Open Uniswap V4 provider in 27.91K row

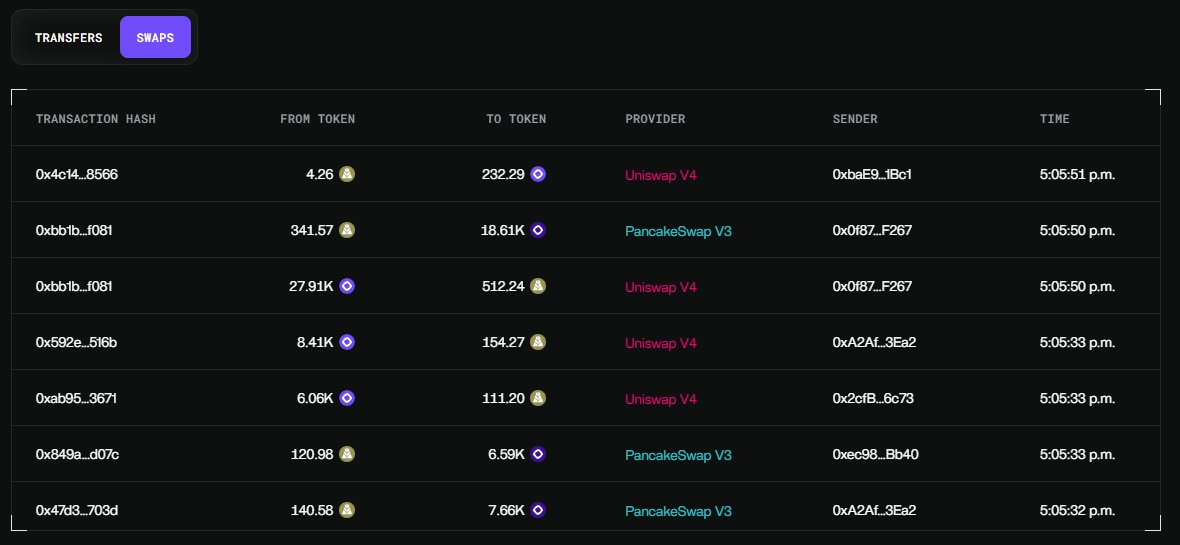pyautogui.click(x=661, y=287)
